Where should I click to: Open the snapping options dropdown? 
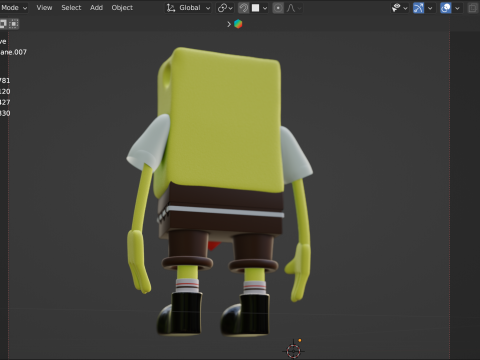[x=260, y=8]
